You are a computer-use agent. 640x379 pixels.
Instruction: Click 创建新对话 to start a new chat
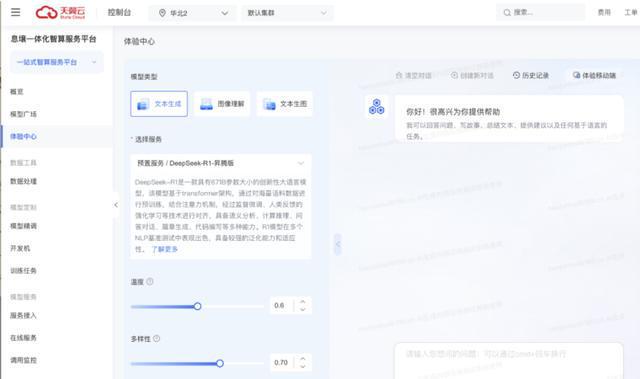tap(472, 75)
